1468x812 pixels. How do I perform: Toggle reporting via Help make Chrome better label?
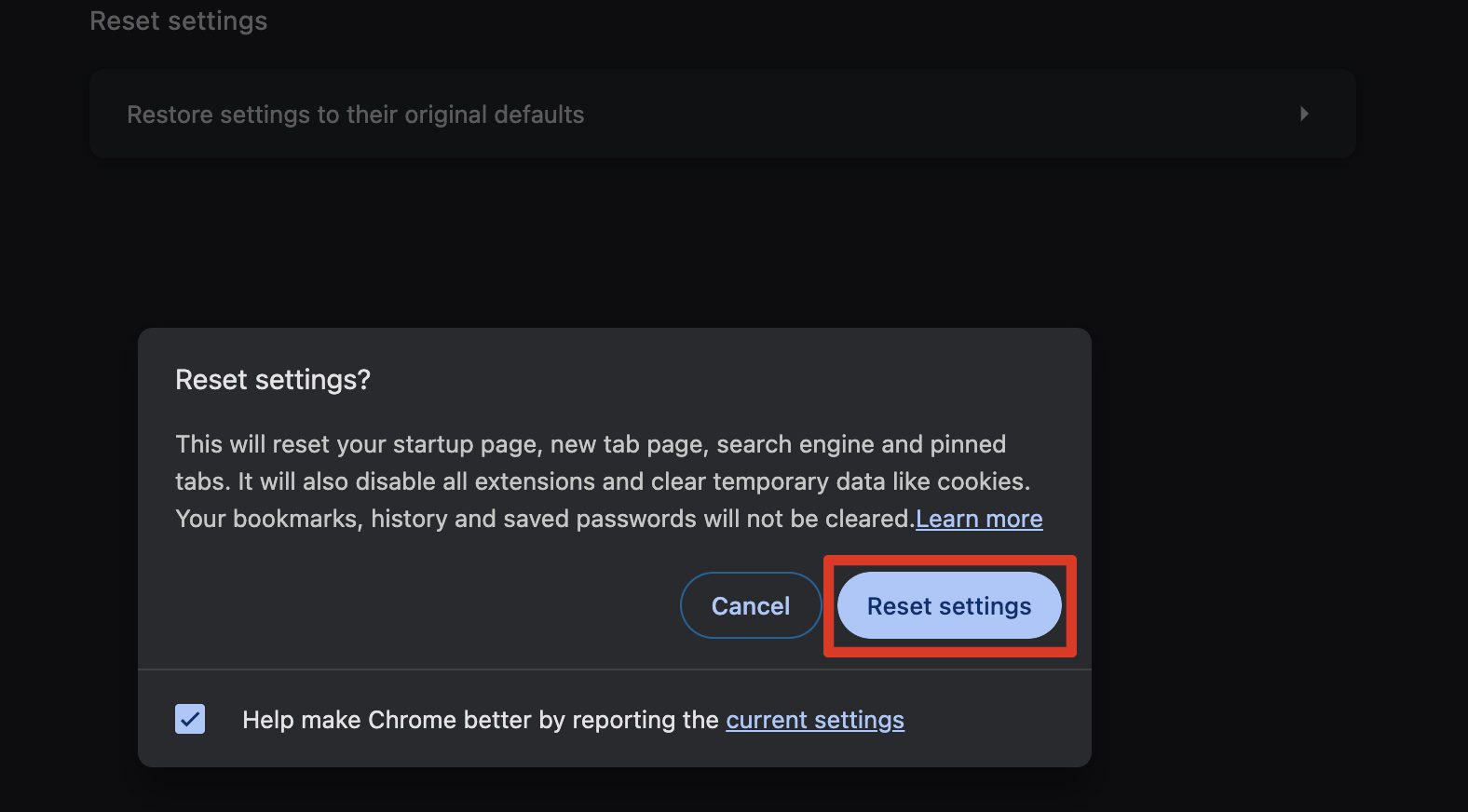[480, 720]
